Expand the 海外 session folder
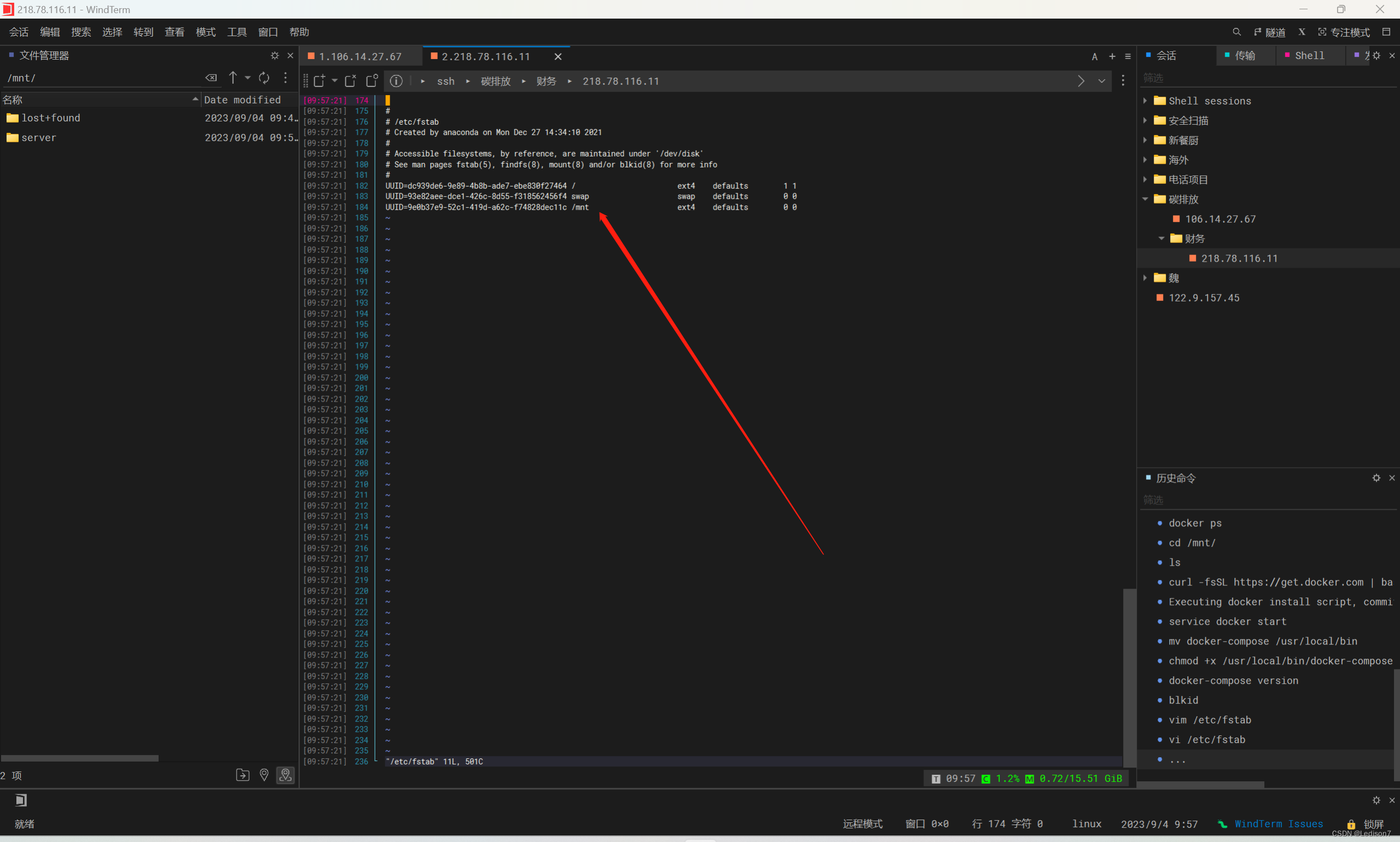Viewport: 1400px width, 842px height. pos(1145,160)
